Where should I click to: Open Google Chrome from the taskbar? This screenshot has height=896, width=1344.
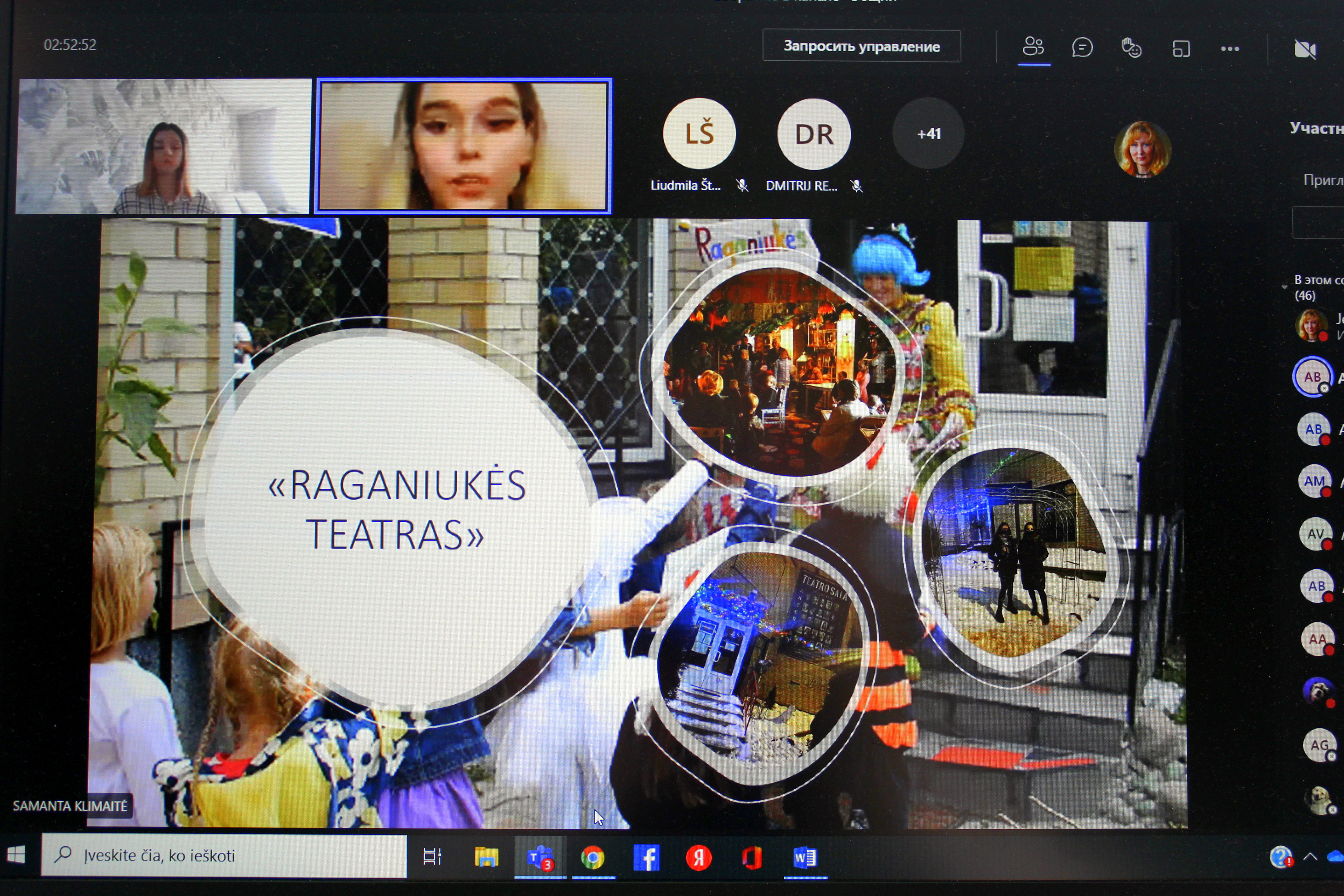point(593,858)
